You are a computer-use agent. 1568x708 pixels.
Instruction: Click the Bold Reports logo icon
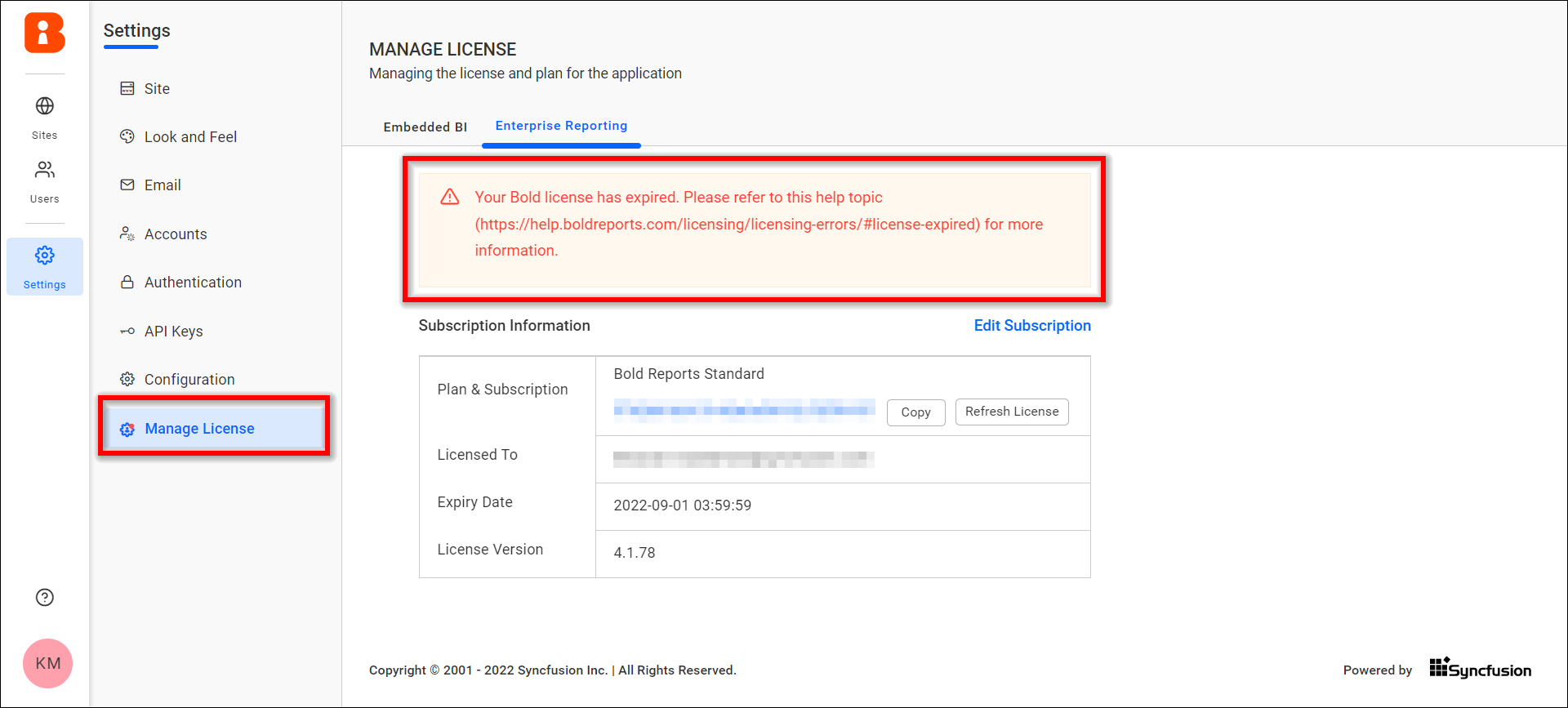tap(45, 33)
